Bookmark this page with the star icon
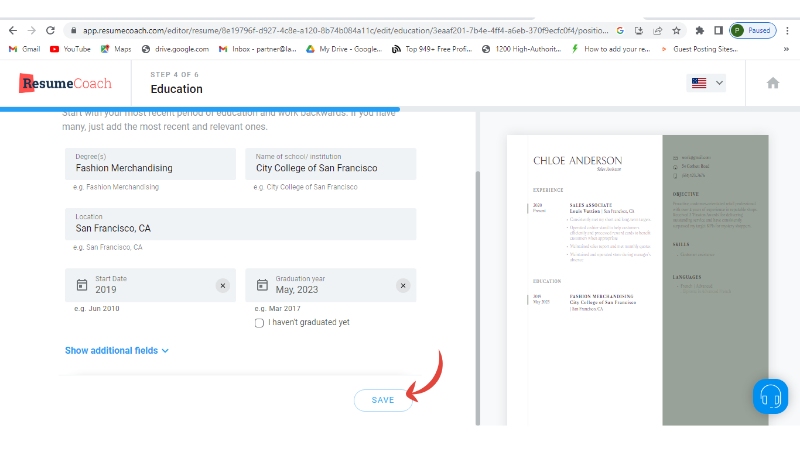The width and height of the screenshot is (800, 449). click(x=676, y=31)
